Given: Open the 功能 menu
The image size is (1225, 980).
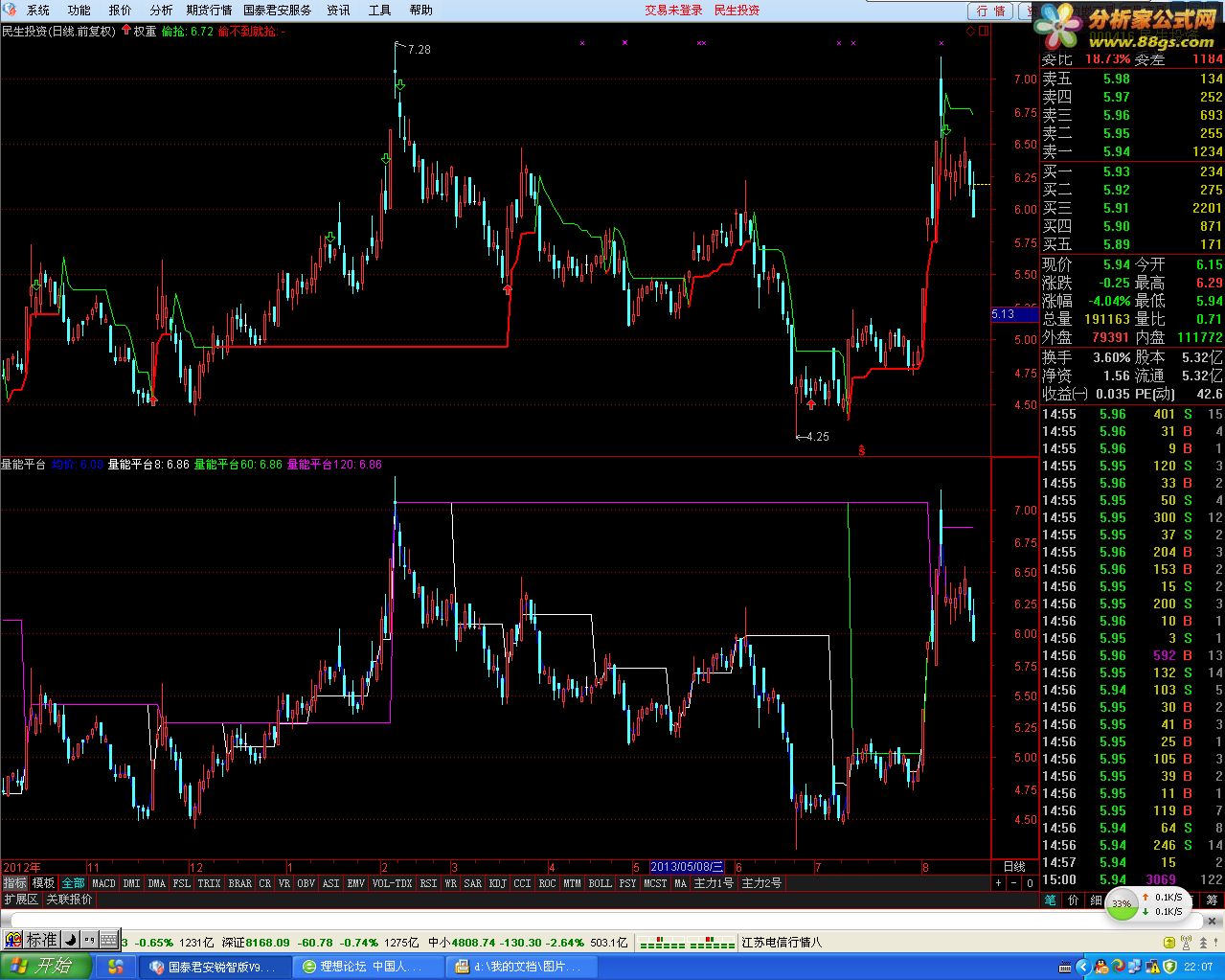Looking at the screenshot, I should pos(79,10).
